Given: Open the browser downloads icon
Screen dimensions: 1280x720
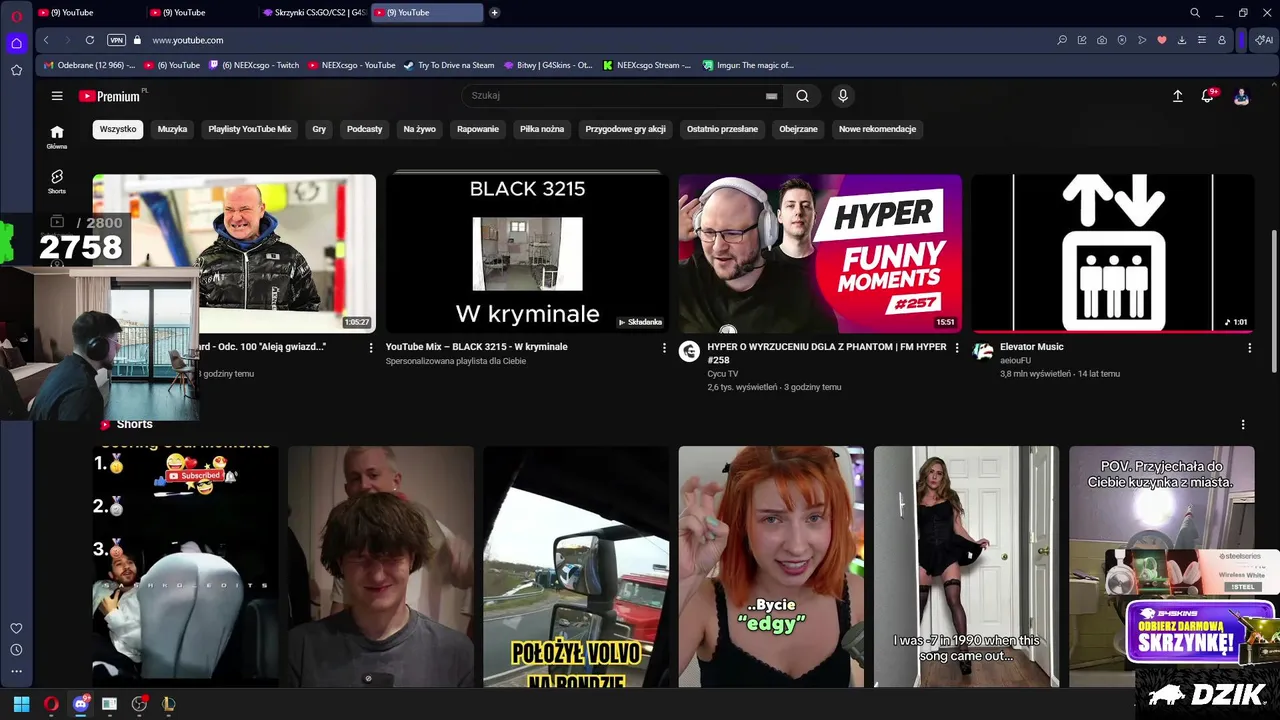Looking at the screenshot, I should click(1182, 40).
